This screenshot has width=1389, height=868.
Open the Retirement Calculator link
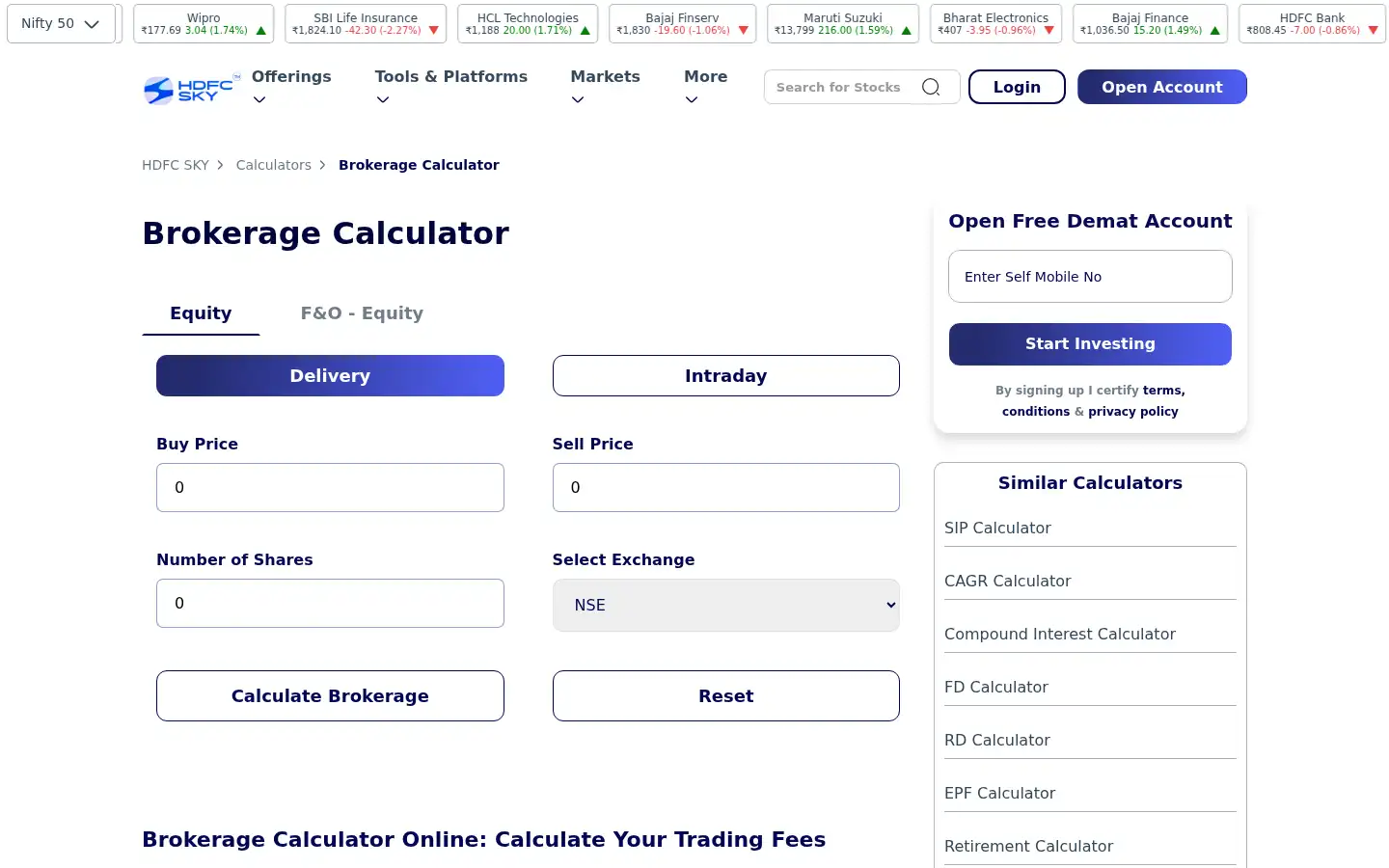[x=1028, y=847]
